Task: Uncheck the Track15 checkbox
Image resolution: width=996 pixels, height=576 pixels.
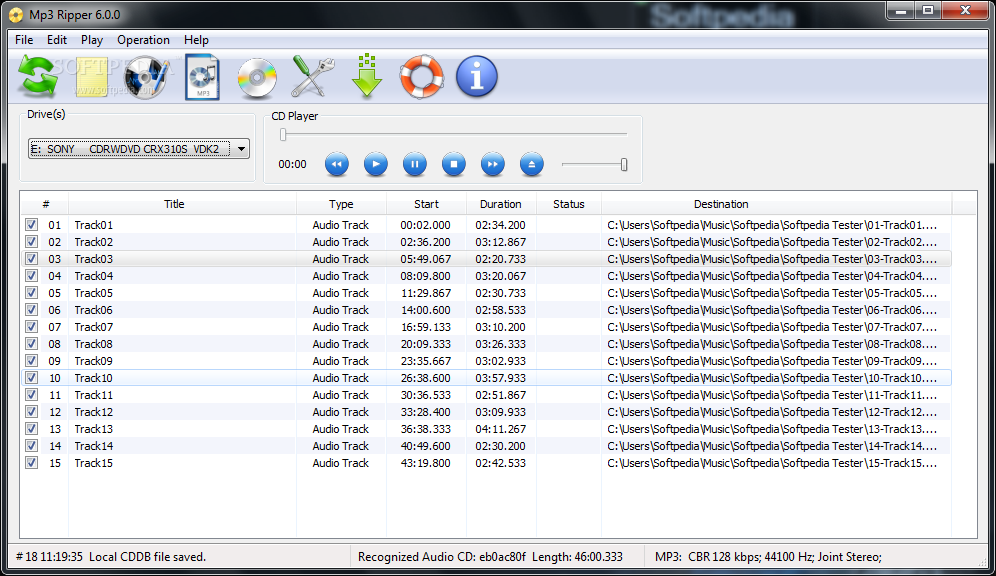Action: [31, 463]
